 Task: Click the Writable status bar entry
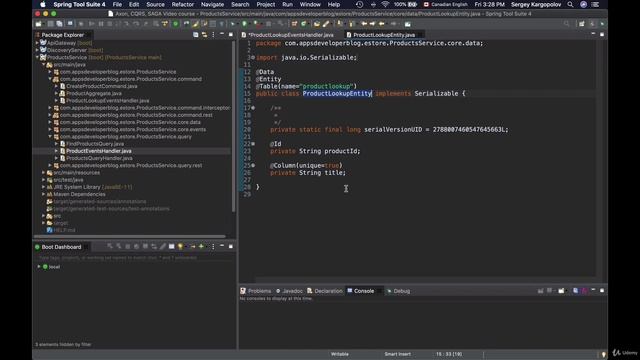(340, 354)
